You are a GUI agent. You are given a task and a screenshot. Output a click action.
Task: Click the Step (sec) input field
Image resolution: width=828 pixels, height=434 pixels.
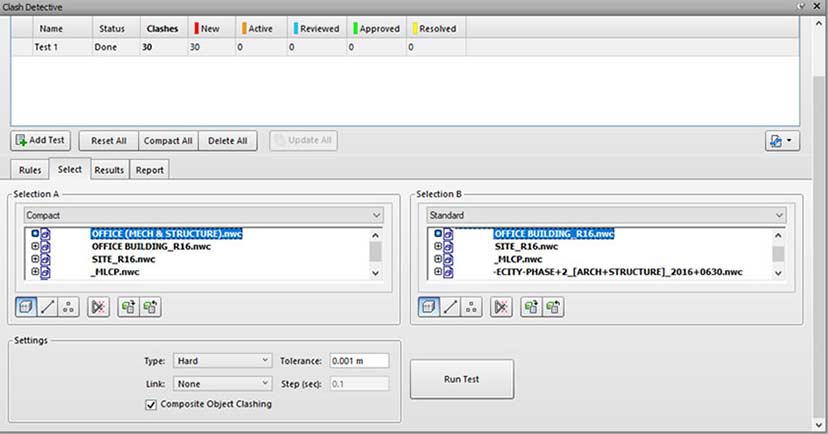[359, 384]
